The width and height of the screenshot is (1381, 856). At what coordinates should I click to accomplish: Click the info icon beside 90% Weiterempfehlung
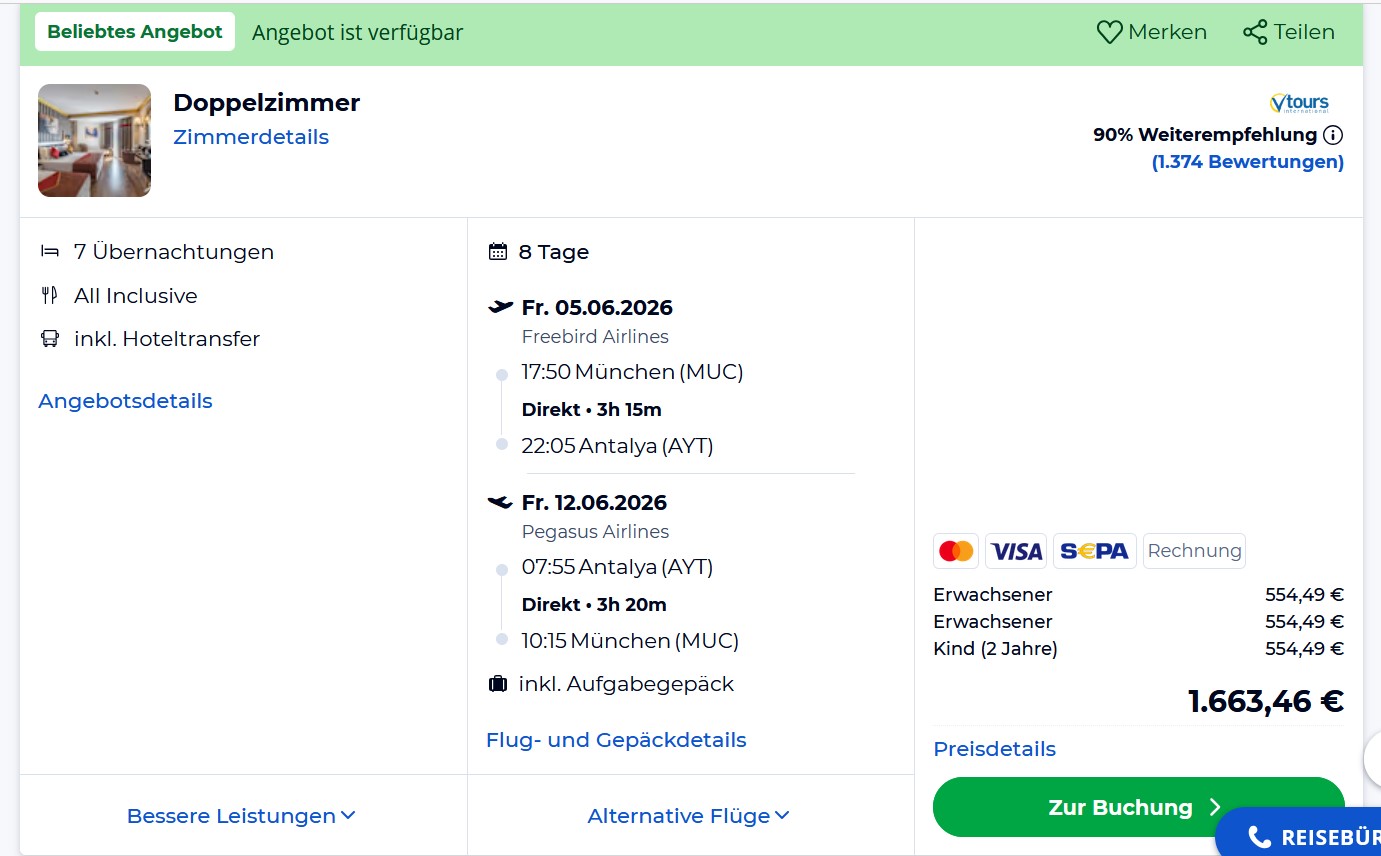pyautogui.click(x=1333, y=135)
